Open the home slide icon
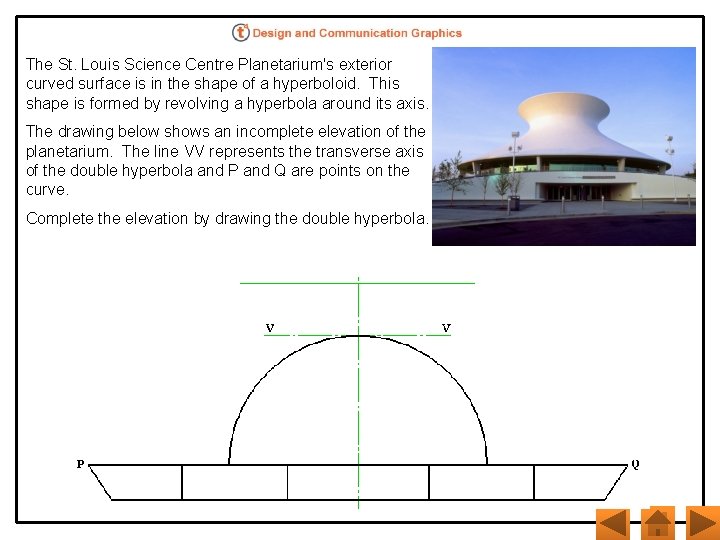Image resolution: width=720 pixels, height=540 pixels. point(658,523)
